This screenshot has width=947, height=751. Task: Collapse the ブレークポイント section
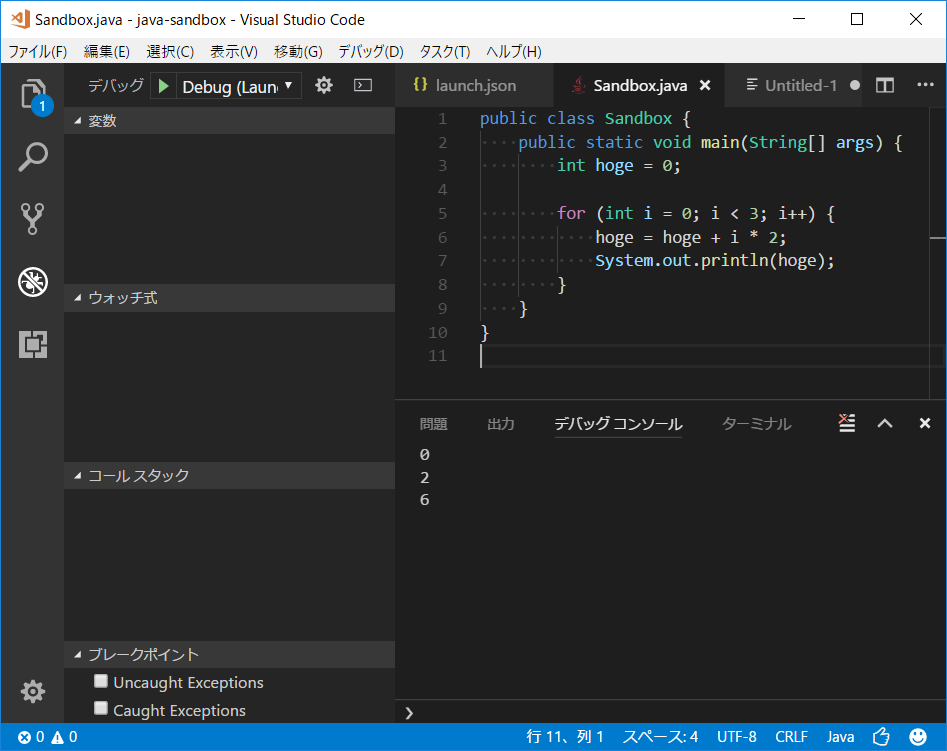(230, 654)
